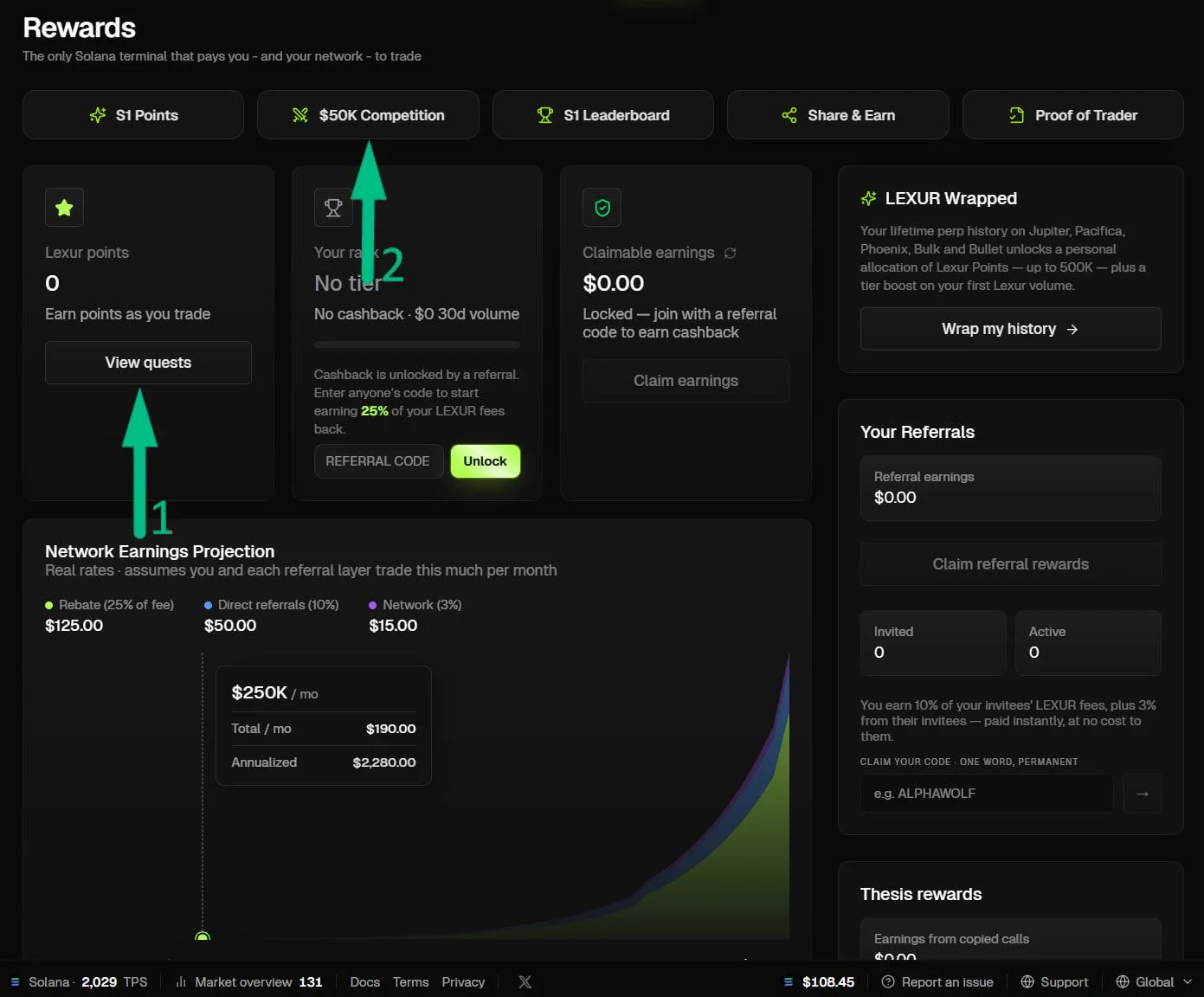Open the Privacy link

point(463,982)
